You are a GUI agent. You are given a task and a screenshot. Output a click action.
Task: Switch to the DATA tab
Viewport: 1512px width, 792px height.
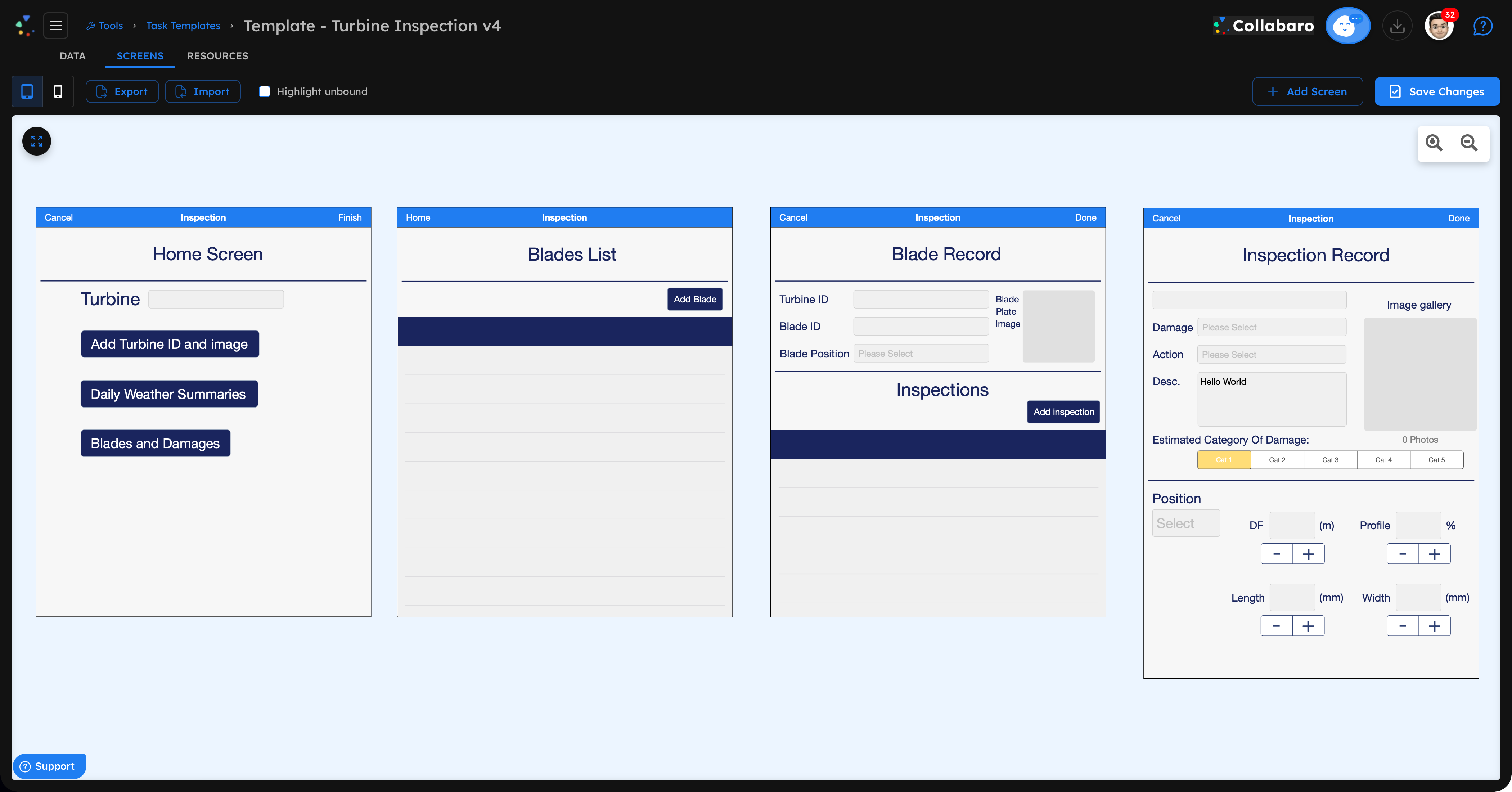pos(72,56)
